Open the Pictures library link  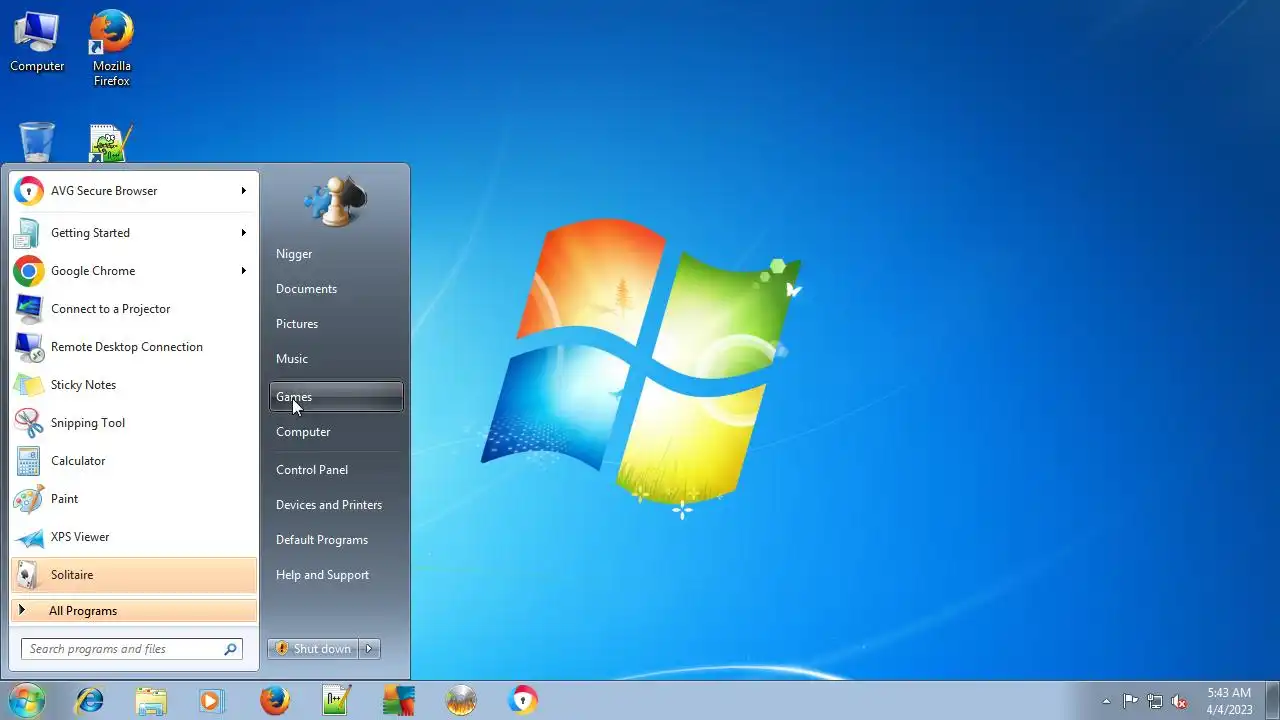(x=336, y=324)
